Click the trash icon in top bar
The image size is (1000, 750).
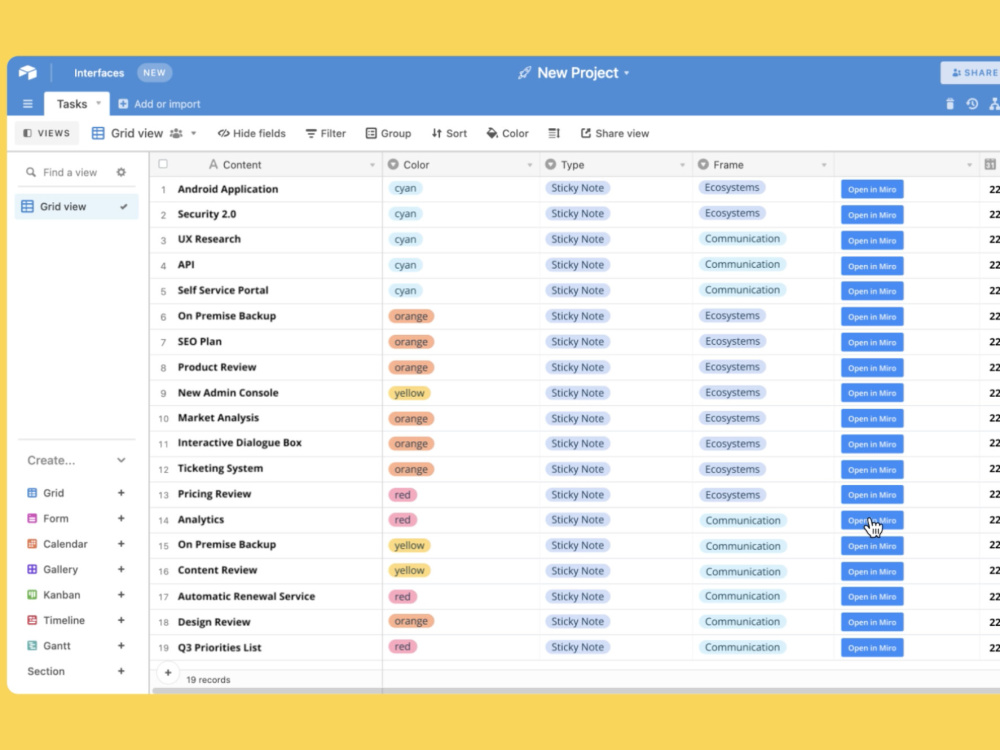pyautogui.click(x=950, y=104)
